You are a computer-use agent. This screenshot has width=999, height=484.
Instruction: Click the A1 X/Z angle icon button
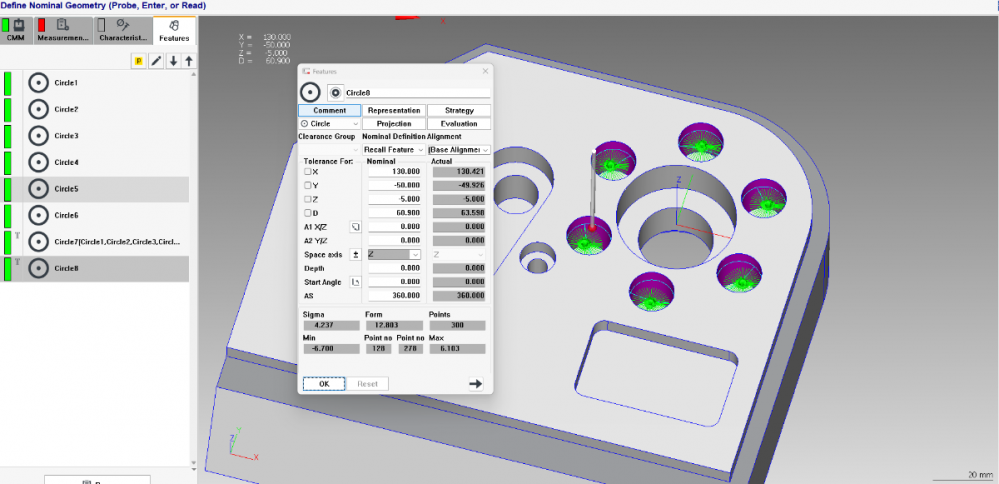tap(355, 227)
